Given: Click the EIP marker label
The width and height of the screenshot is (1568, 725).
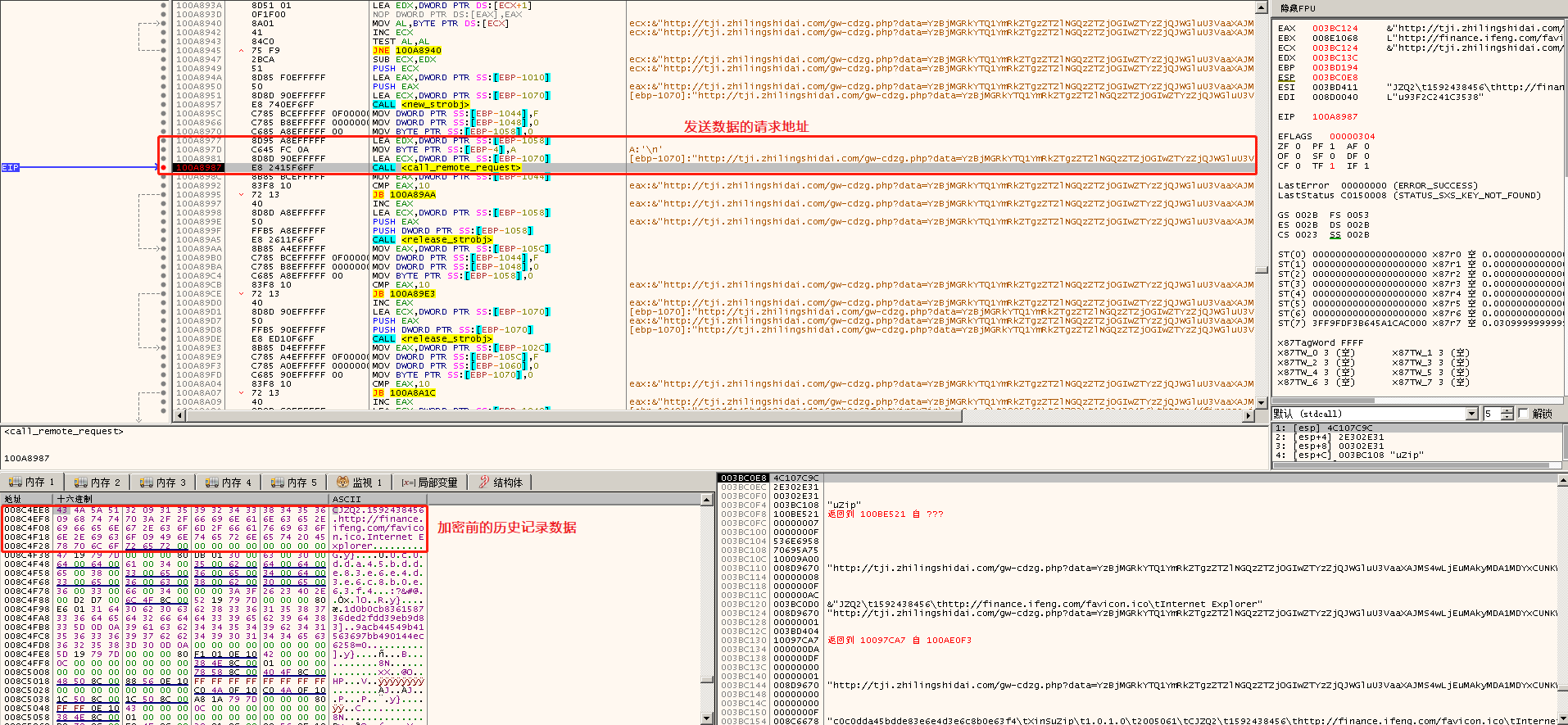Looking at the screenshot, I should point(10,168).
